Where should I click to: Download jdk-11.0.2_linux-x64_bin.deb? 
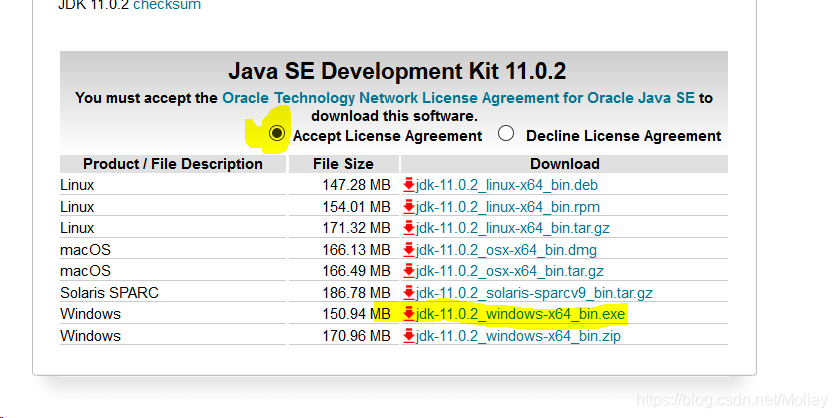[x=507, y=185]
